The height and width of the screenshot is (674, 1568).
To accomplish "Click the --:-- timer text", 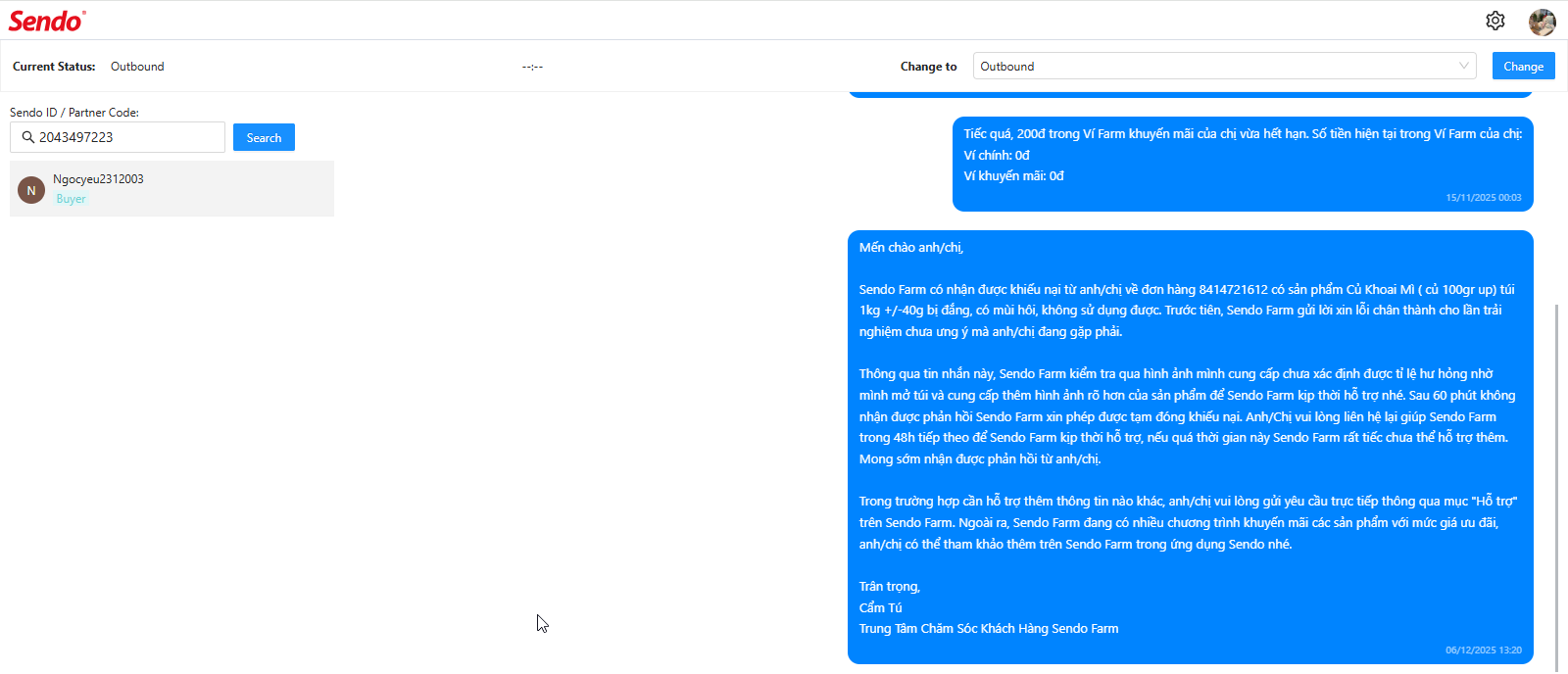I will [x=532, y=67].
